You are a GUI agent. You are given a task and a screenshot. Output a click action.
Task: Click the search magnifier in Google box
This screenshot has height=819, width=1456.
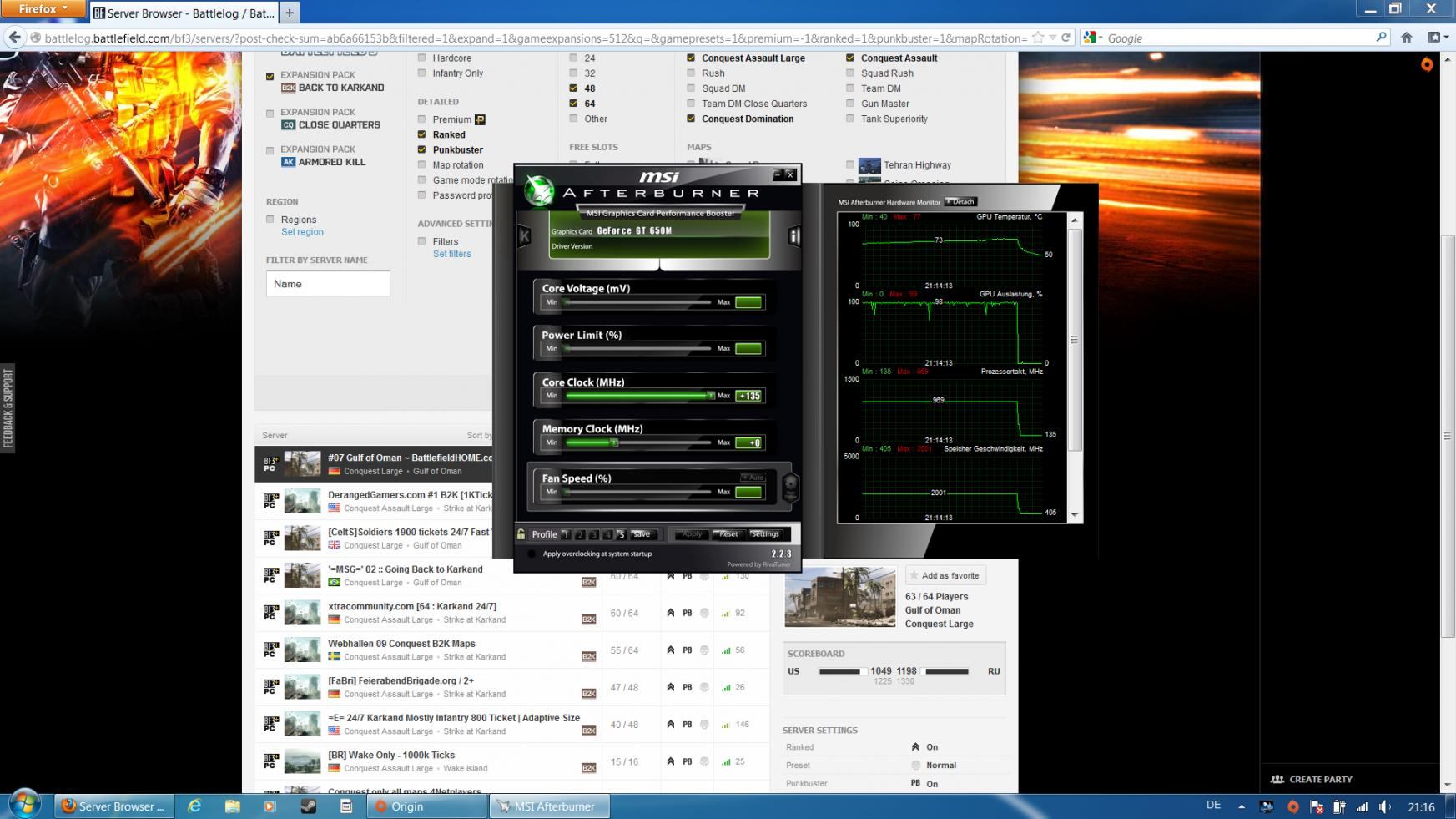tap(1381, 38)
